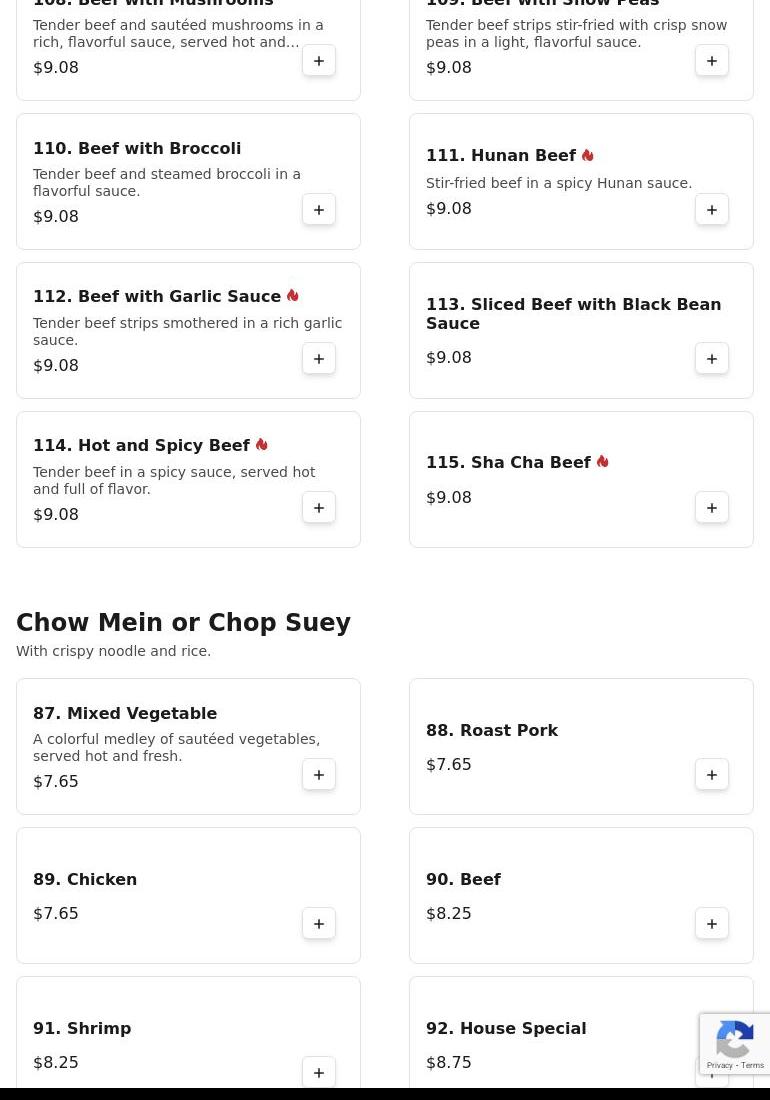Add Sha Cha Beef with plus icon
Screen dimensions: 770x1100
[x=712, y=507]
